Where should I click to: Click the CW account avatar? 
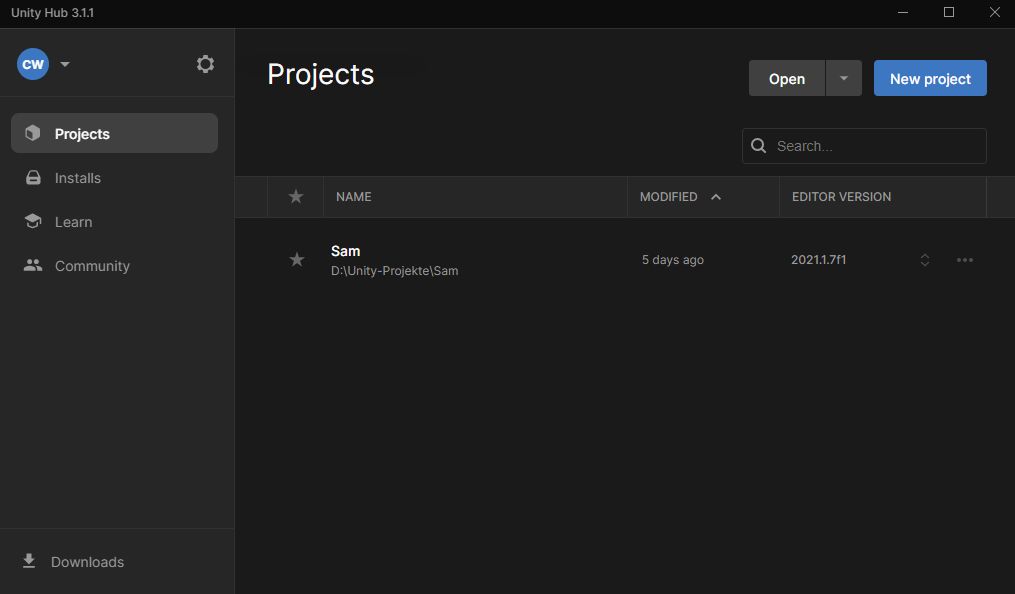coord(32,63)
